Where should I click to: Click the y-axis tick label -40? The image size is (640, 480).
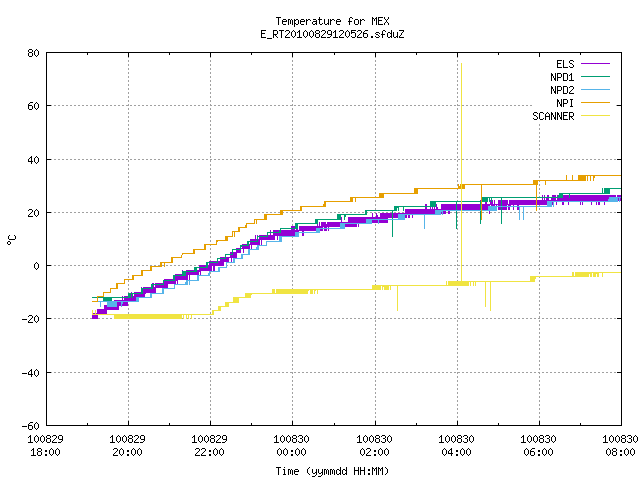tap(31, 373)
